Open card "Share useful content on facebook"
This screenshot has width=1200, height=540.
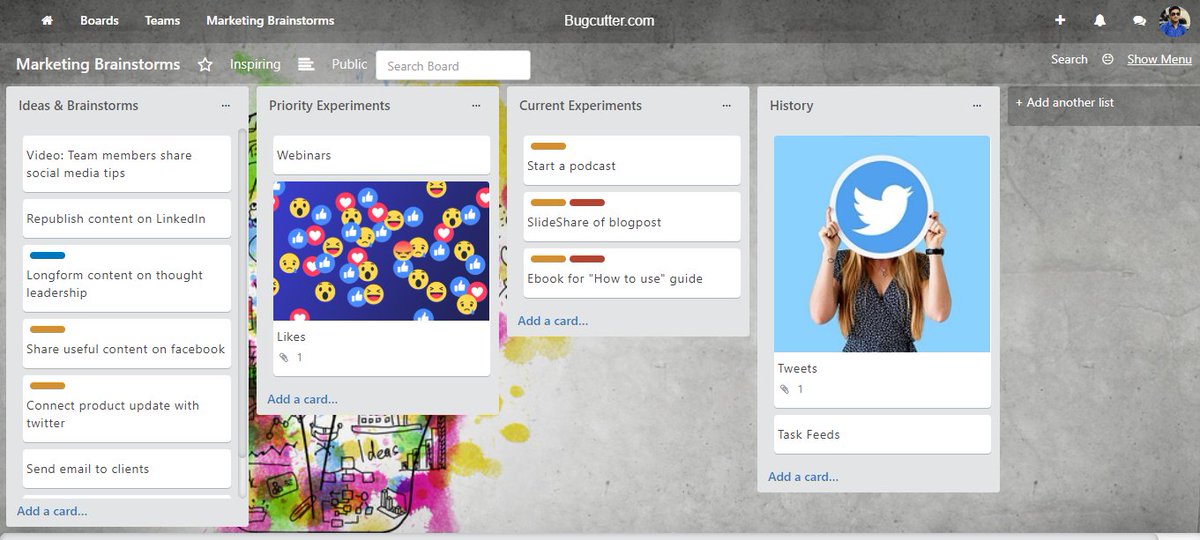[127, 343]
